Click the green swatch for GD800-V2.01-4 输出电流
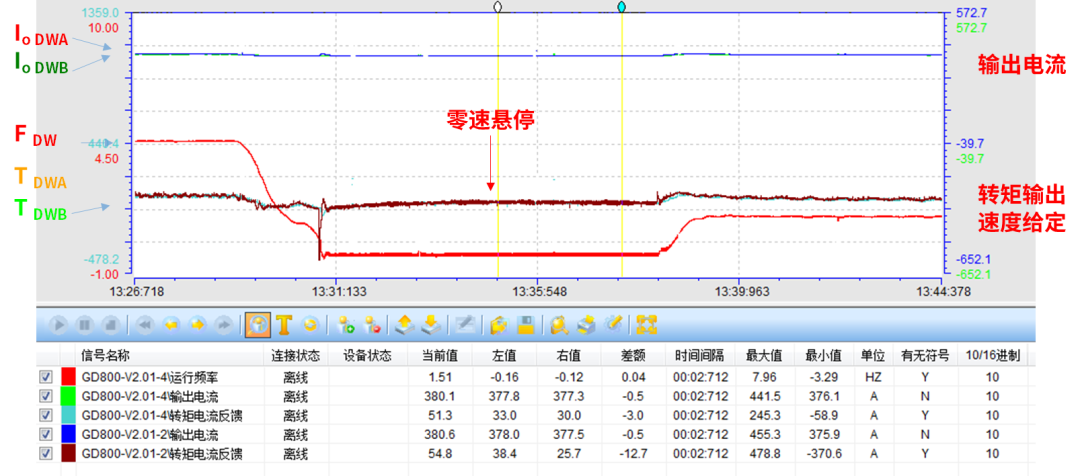This screenshot has height=476, width=1080. [x=69, y=396]
